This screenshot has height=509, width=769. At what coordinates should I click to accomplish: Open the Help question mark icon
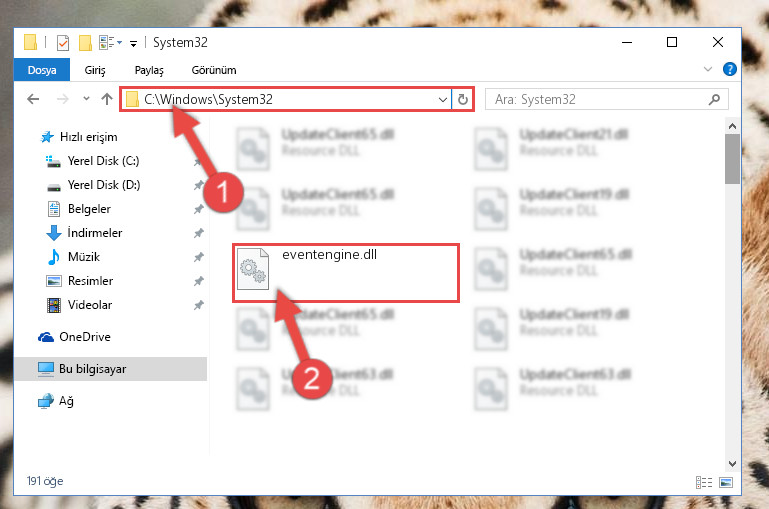point(729,69)
